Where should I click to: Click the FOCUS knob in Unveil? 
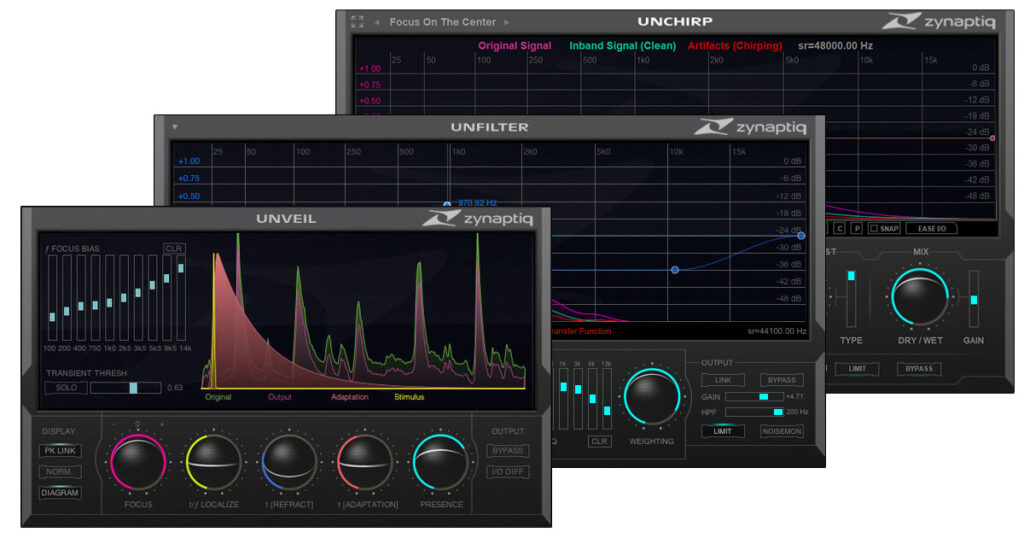pos(138,462)
